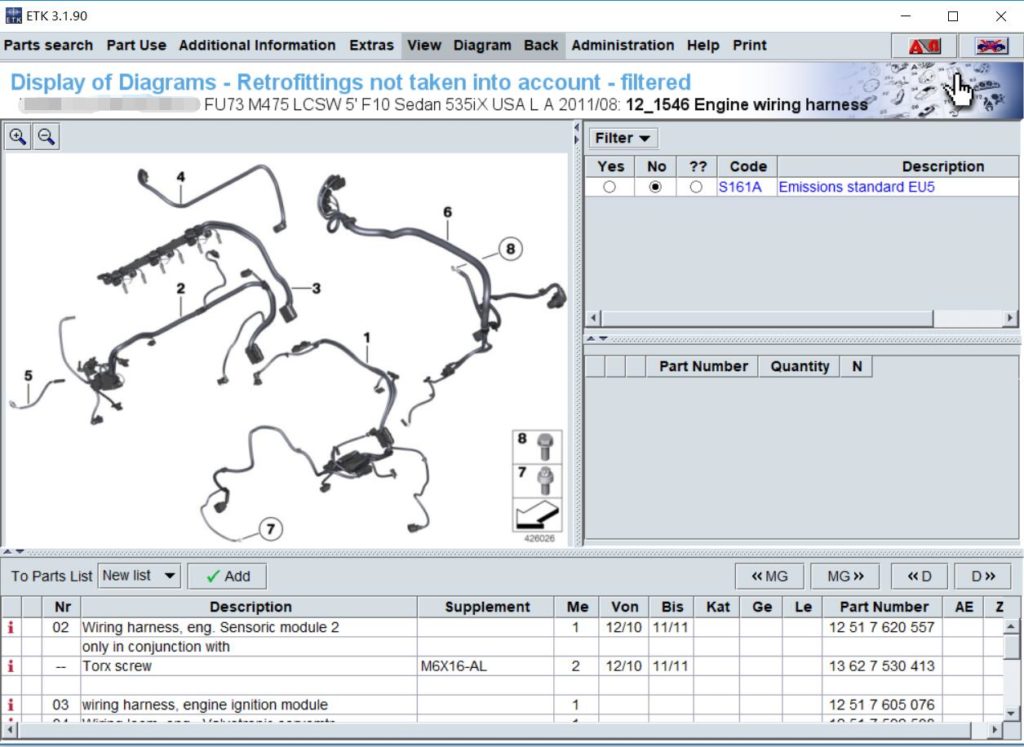
Task: Click the font size A/A toolbar icon
Action: (922, 45)
